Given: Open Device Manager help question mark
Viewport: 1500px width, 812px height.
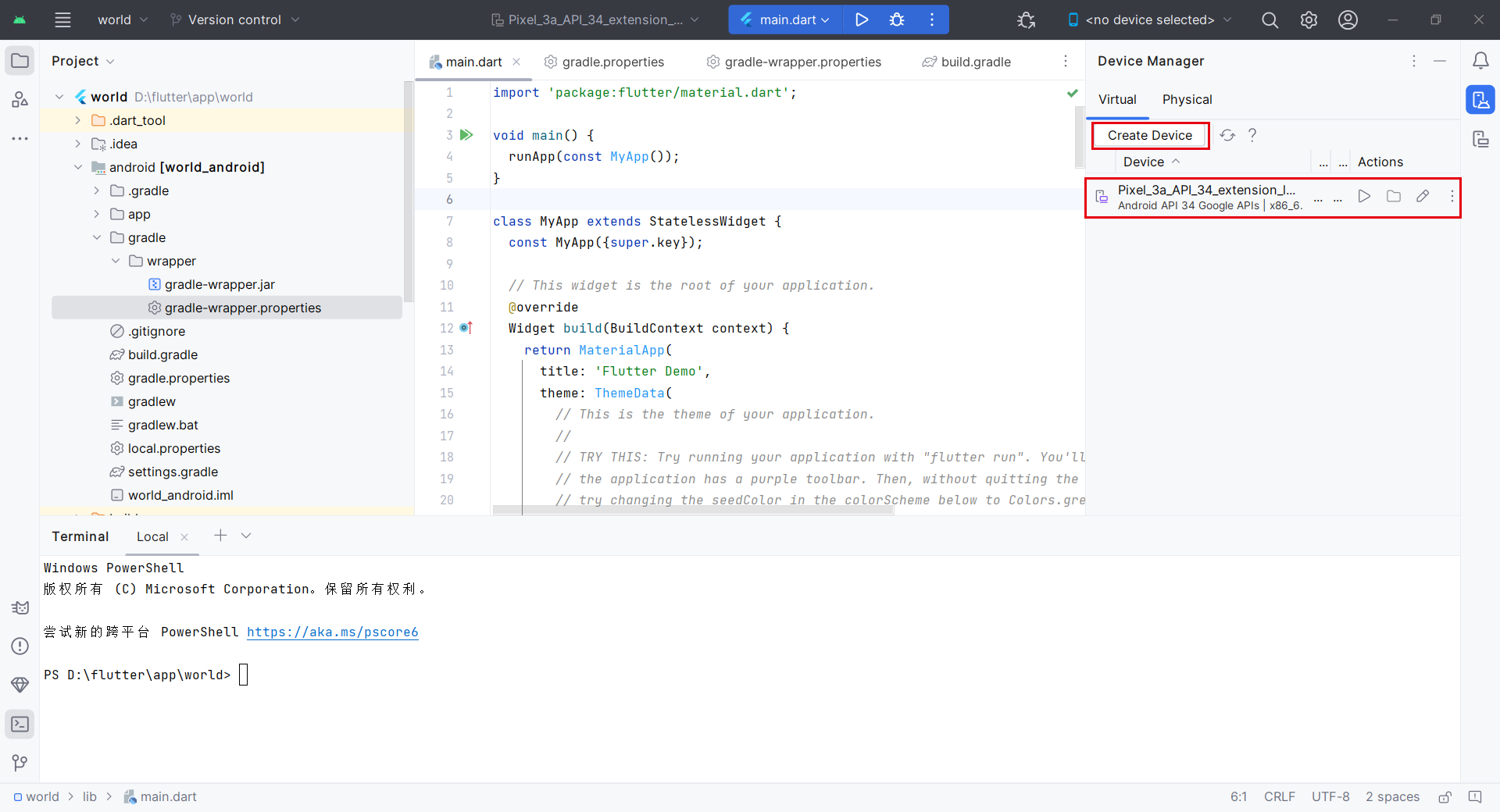Looking at the screenshot, I should coord(1252,135).
